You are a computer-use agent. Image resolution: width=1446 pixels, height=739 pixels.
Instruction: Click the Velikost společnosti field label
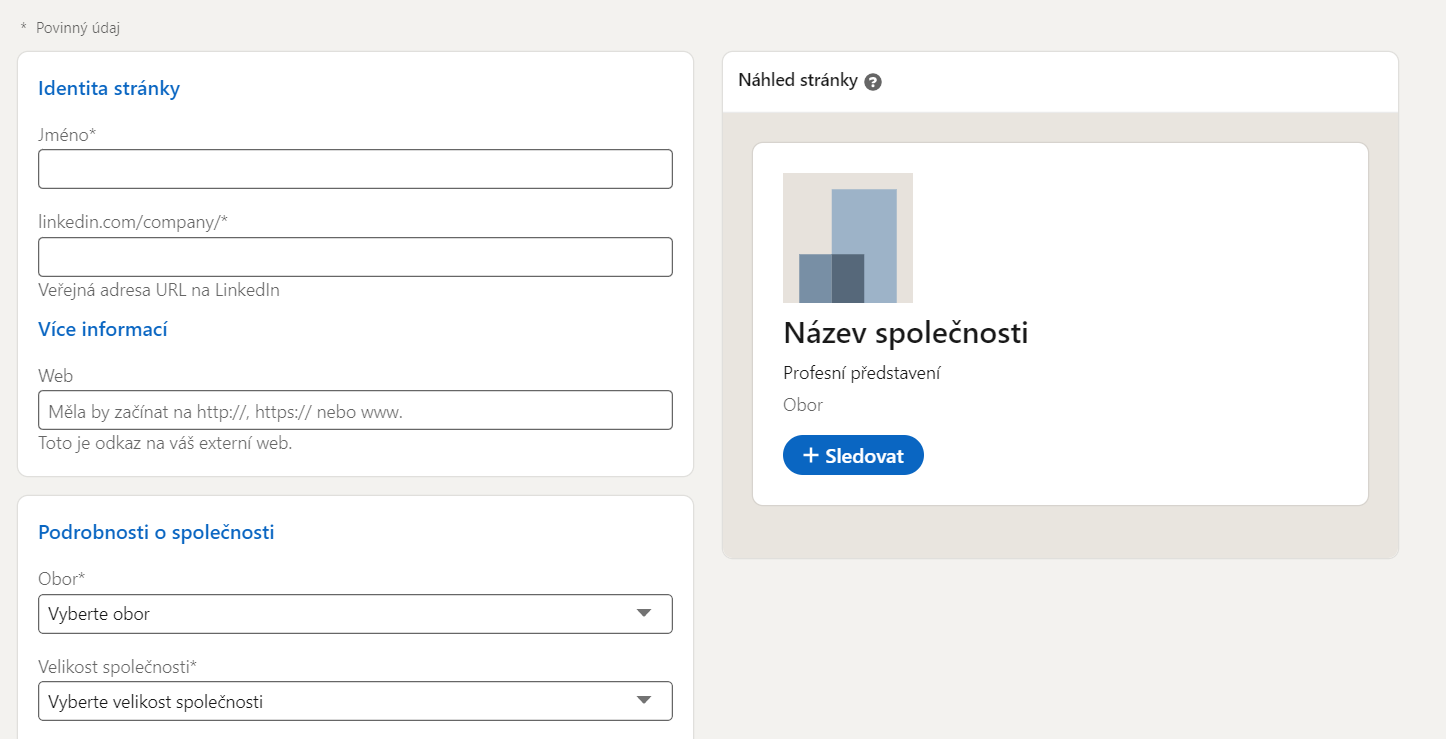(x=117, y=666)
